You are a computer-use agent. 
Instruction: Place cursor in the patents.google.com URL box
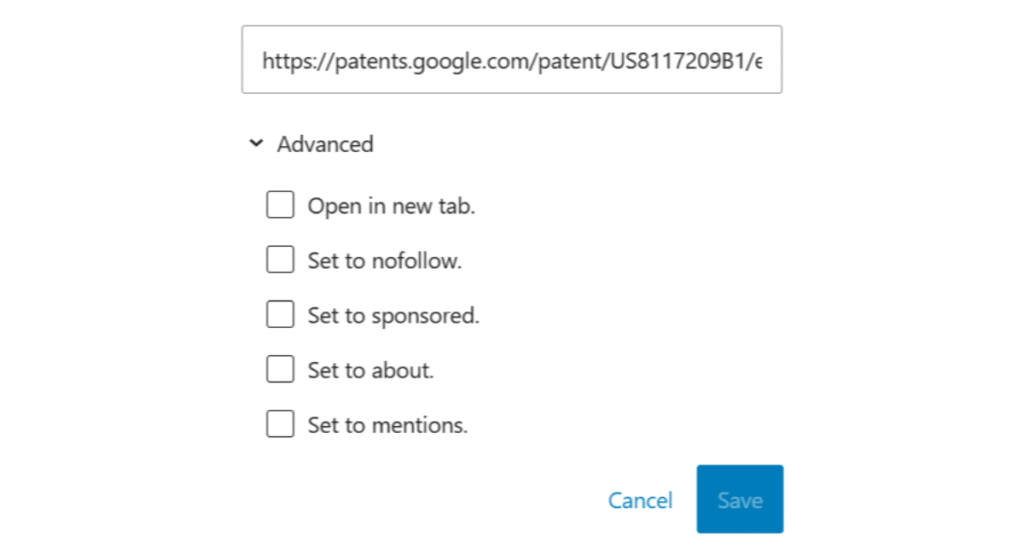[x=511, y=60]
